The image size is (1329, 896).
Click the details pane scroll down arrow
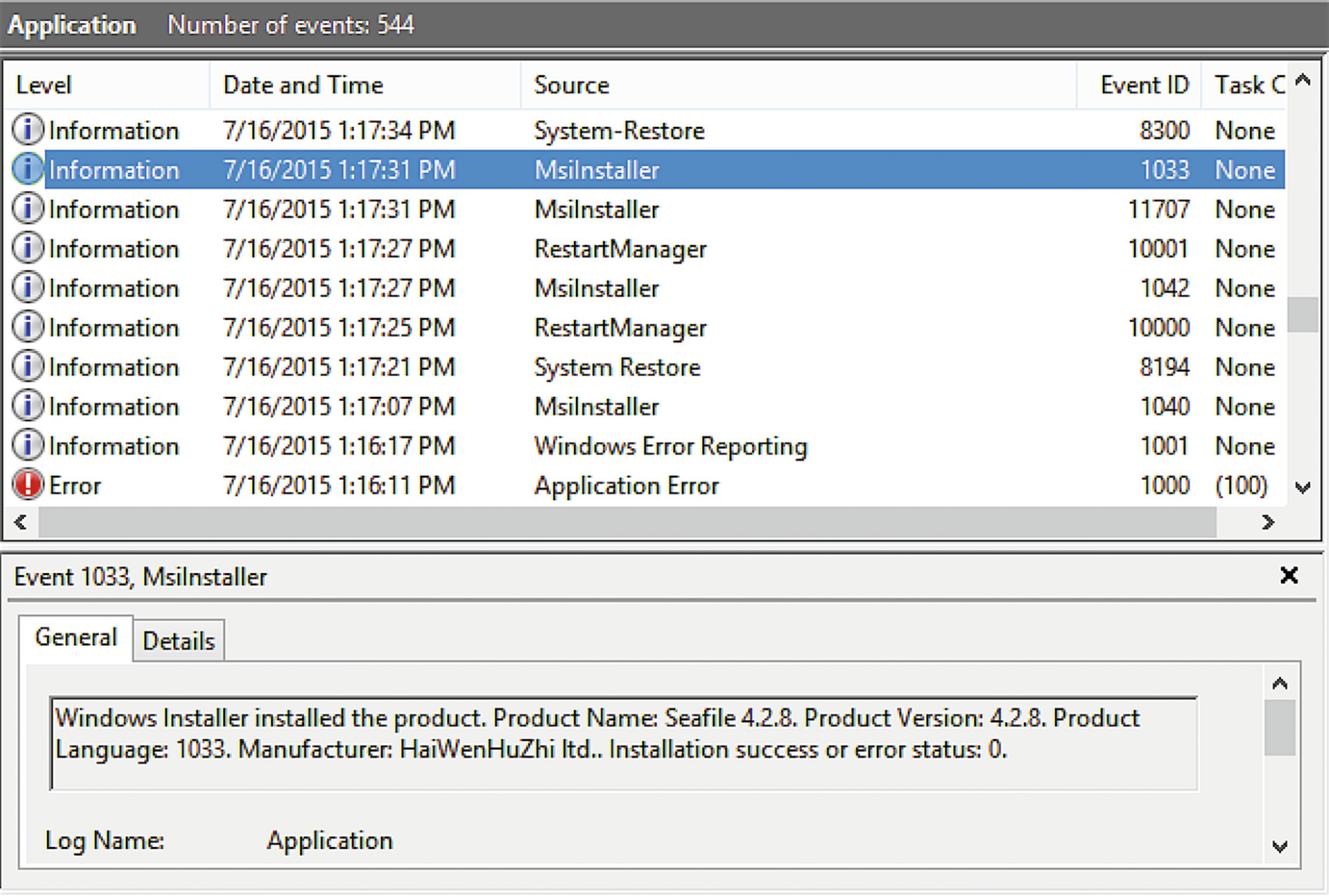tap(1280, 846)
